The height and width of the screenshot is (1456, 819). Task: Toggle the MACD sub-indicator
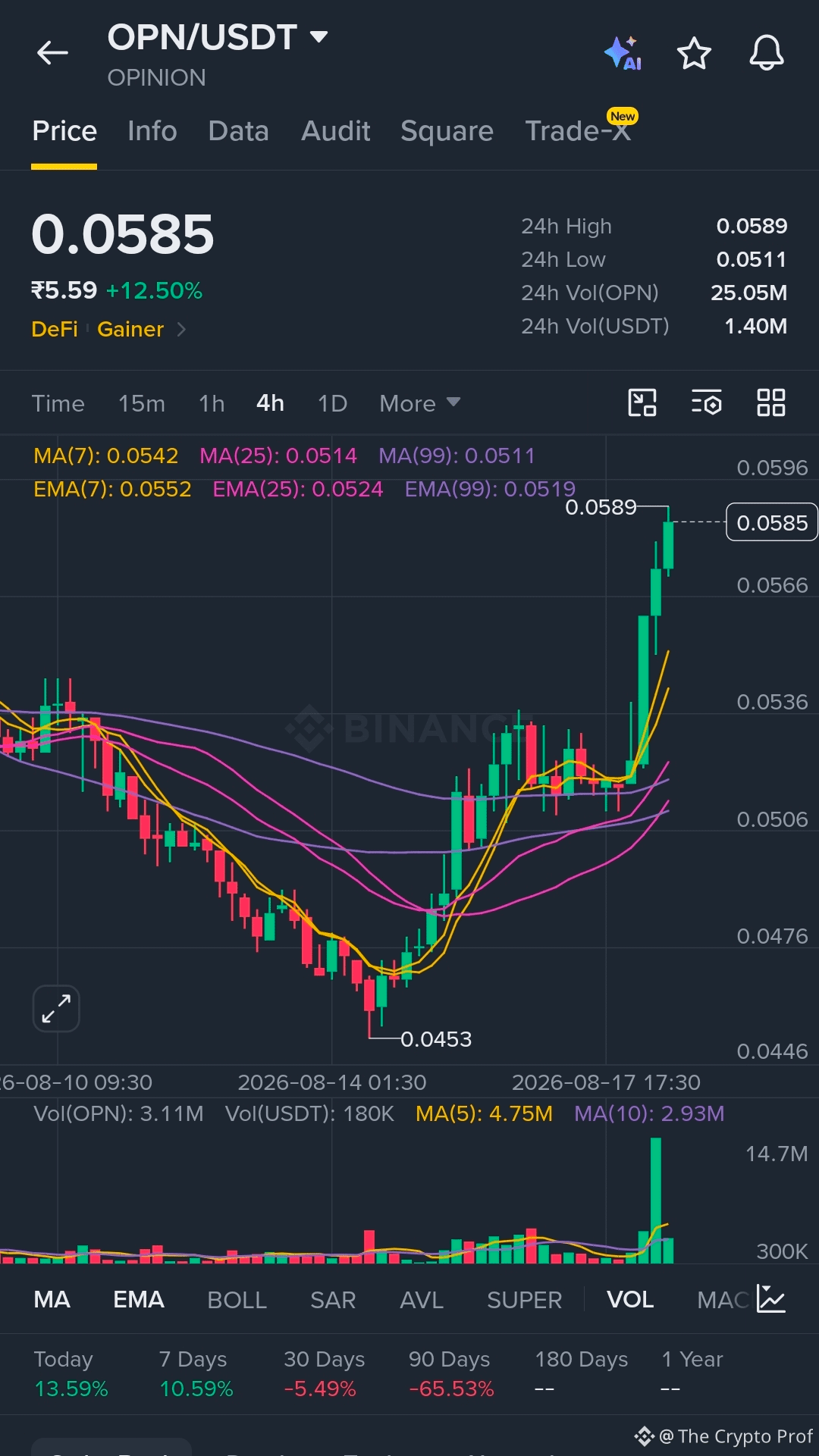tap(723, 1299)
